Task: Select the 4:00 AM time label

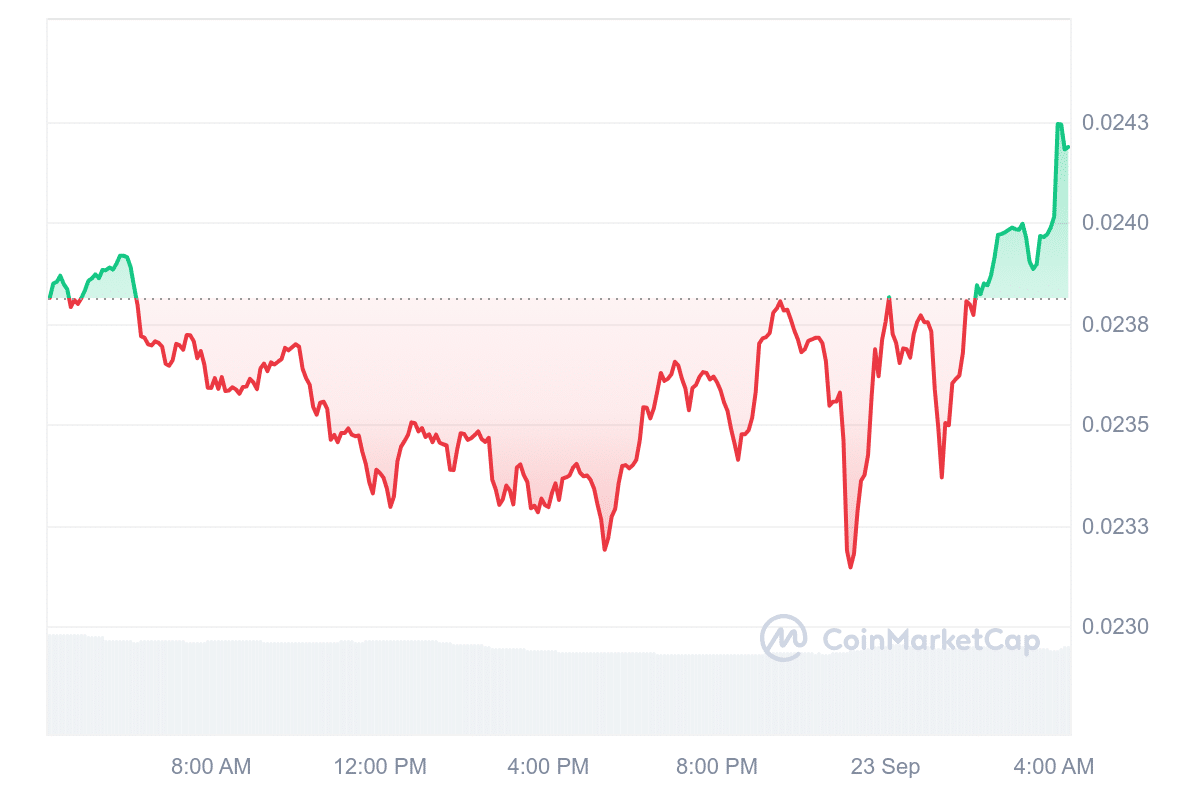Action: coord(1053,767)
